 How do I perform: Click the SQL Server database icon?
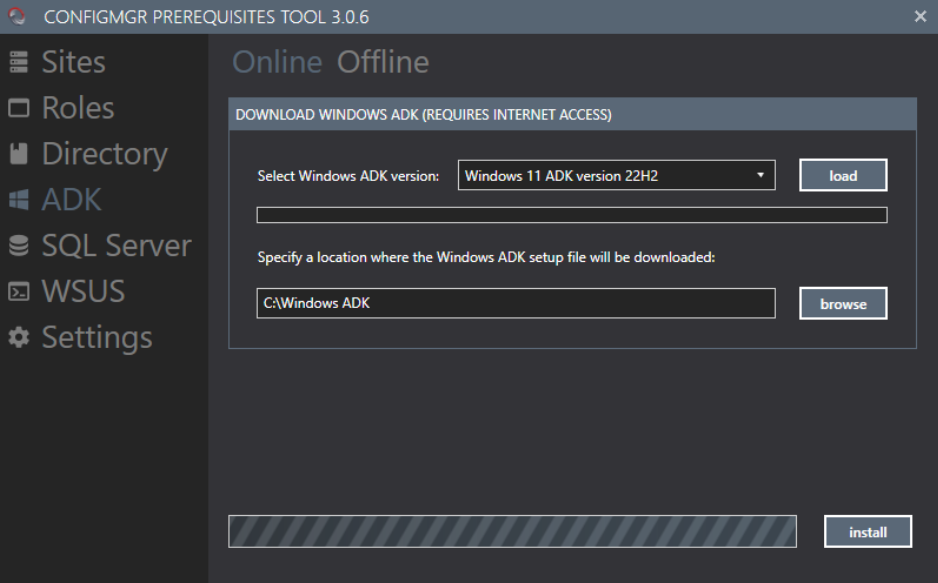pyautogui.click(x=19, y=246)
